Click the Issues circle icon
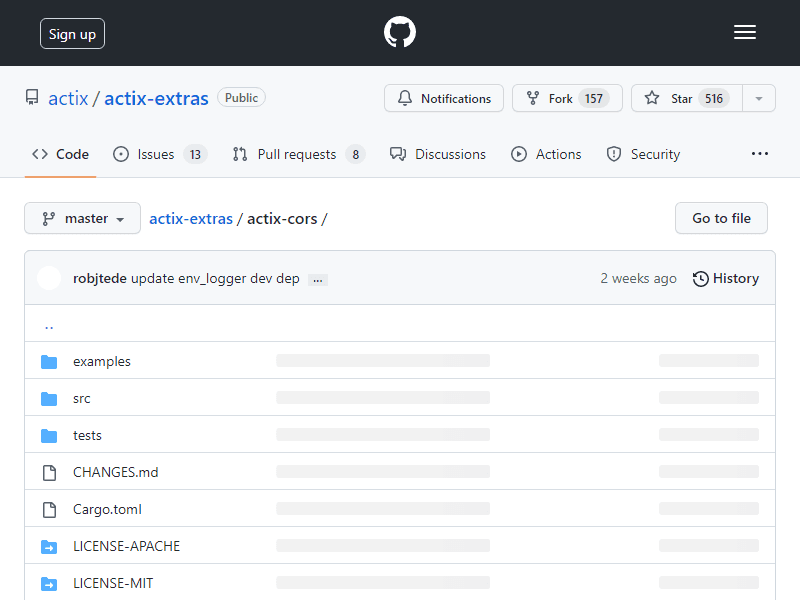800x600 pixels. point(121,154)
